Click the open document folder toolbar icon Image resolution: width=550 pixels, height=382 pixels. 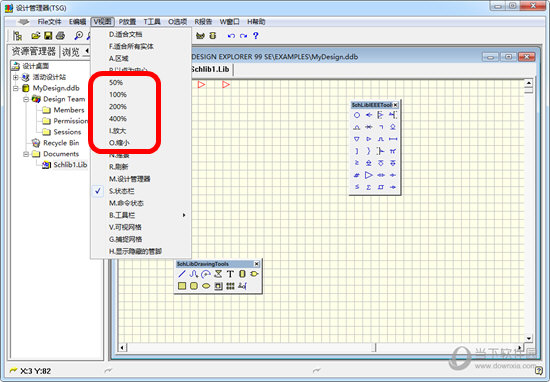(36, 35)
